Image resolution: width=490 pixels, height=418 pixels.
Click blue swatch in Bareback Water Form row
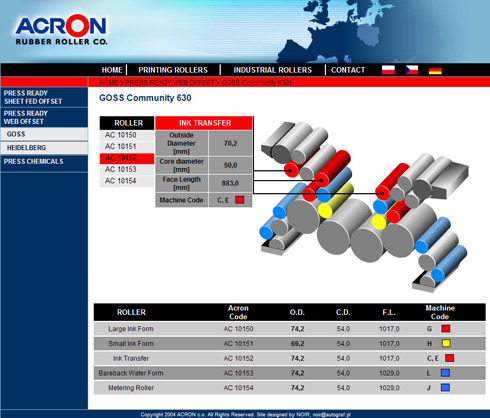(445, 373)
